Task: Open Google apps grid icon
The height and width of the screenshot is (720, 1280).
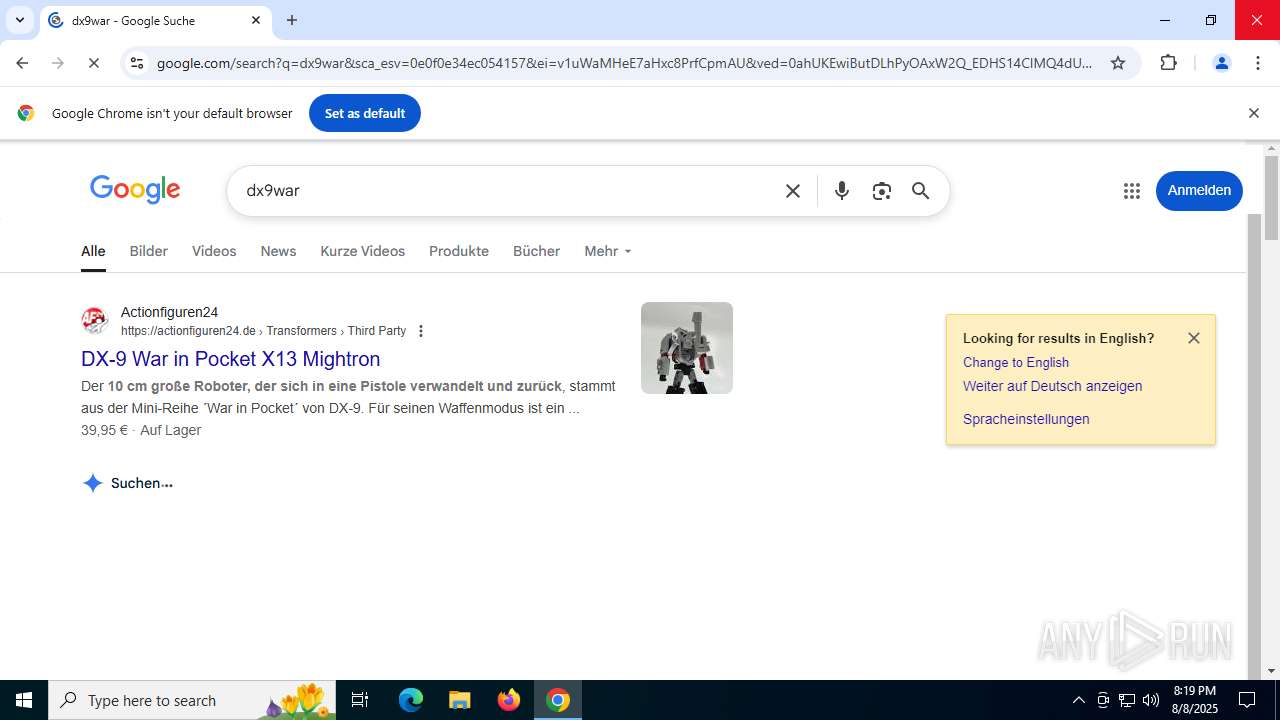Action: (1132, 191)
